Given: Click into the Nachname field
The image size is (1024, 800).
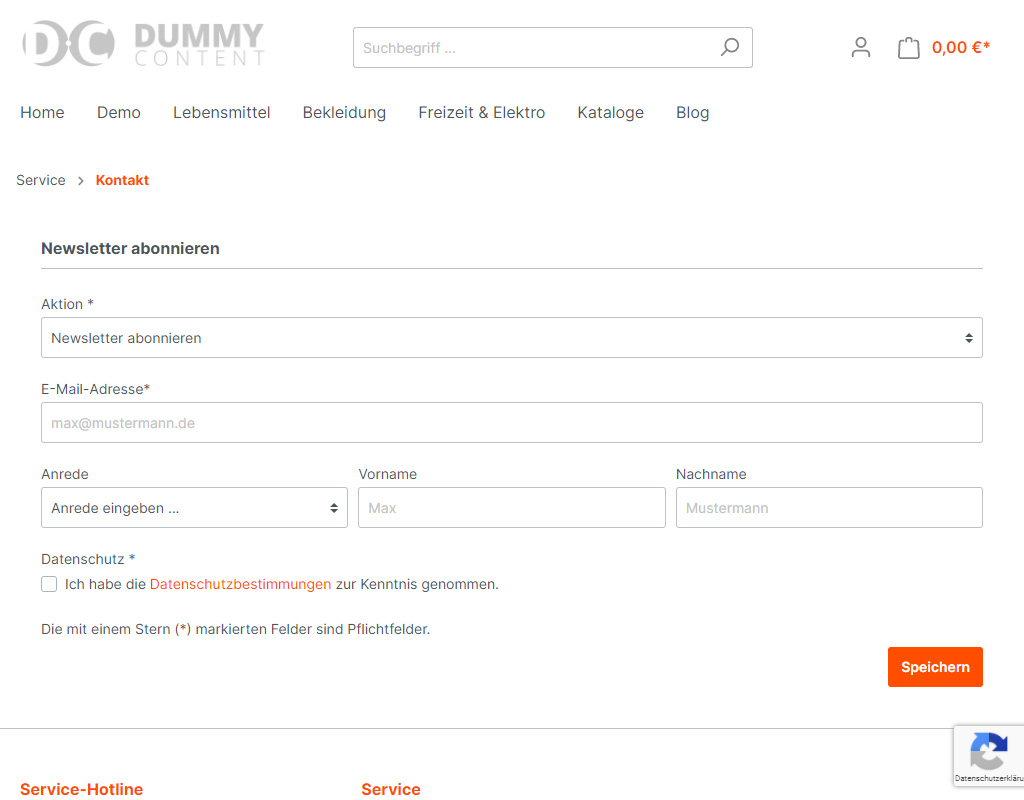Looking at the screenshot, I should coord(828,508).
